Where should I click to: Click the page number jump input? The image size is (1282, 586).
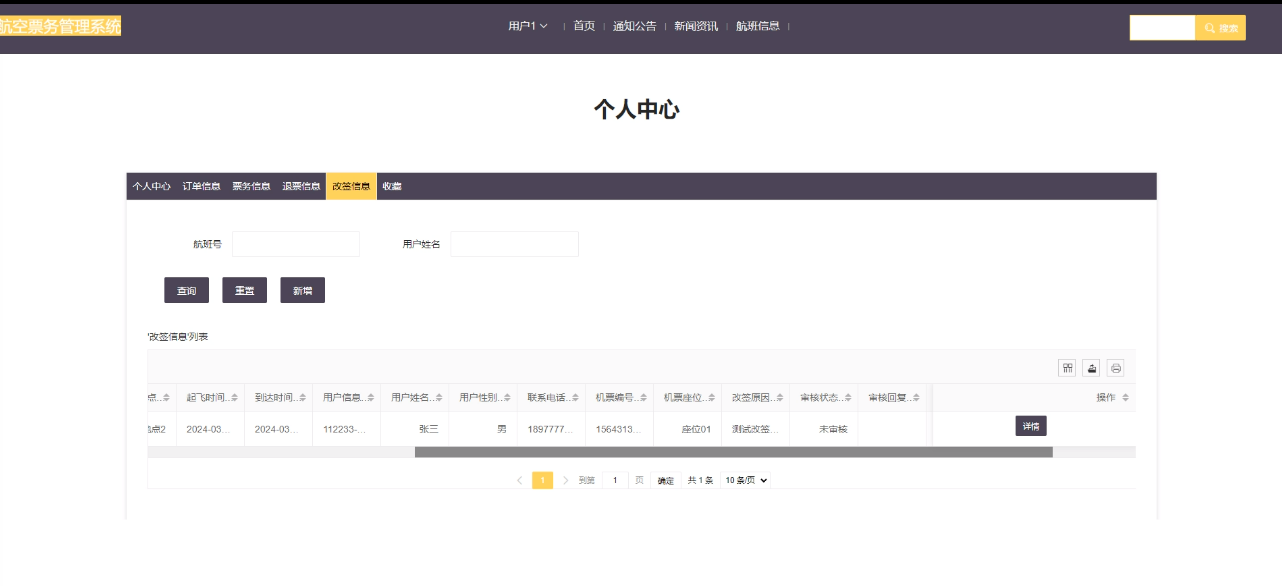(x=615, y=480)
